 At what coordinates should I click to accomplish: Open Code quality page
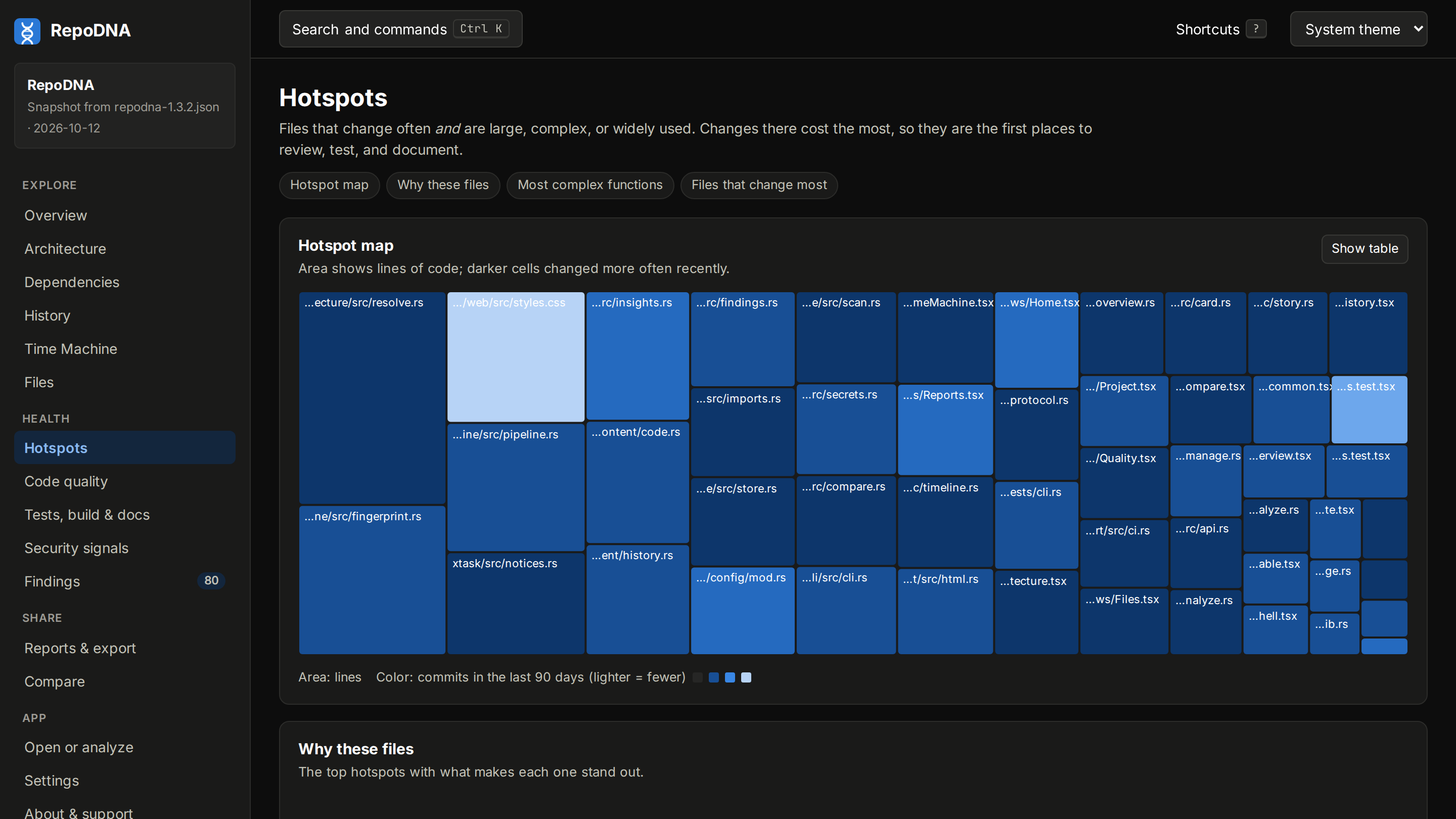click(x=124, y=481)
